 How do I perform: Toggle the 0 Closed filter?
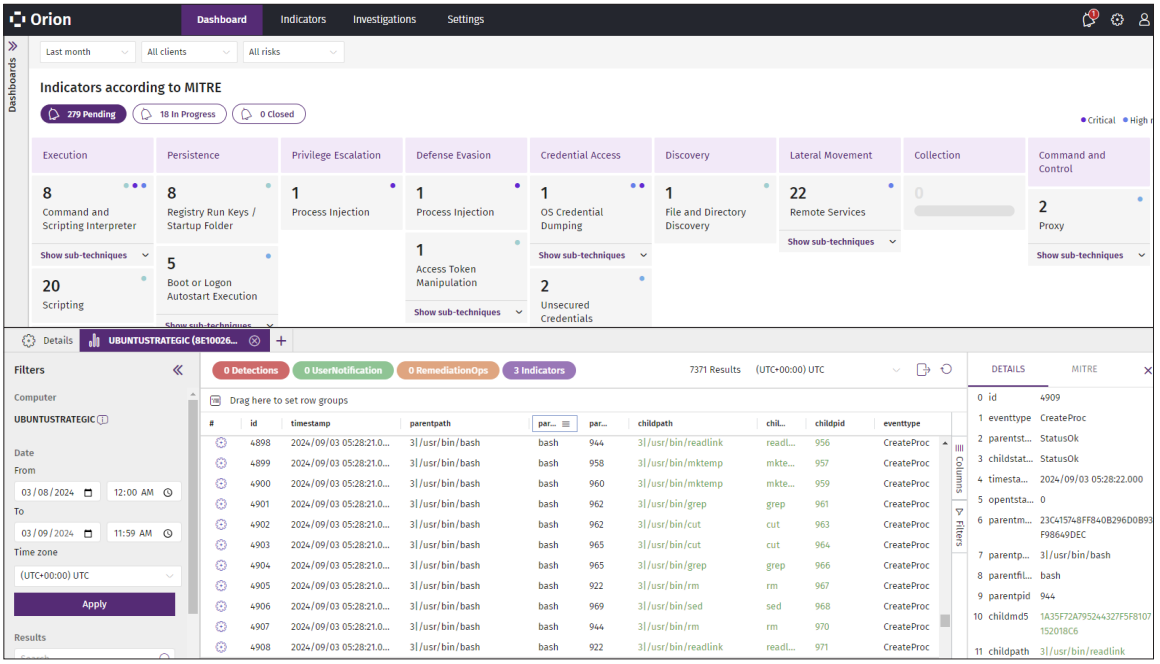pos(269,114)
